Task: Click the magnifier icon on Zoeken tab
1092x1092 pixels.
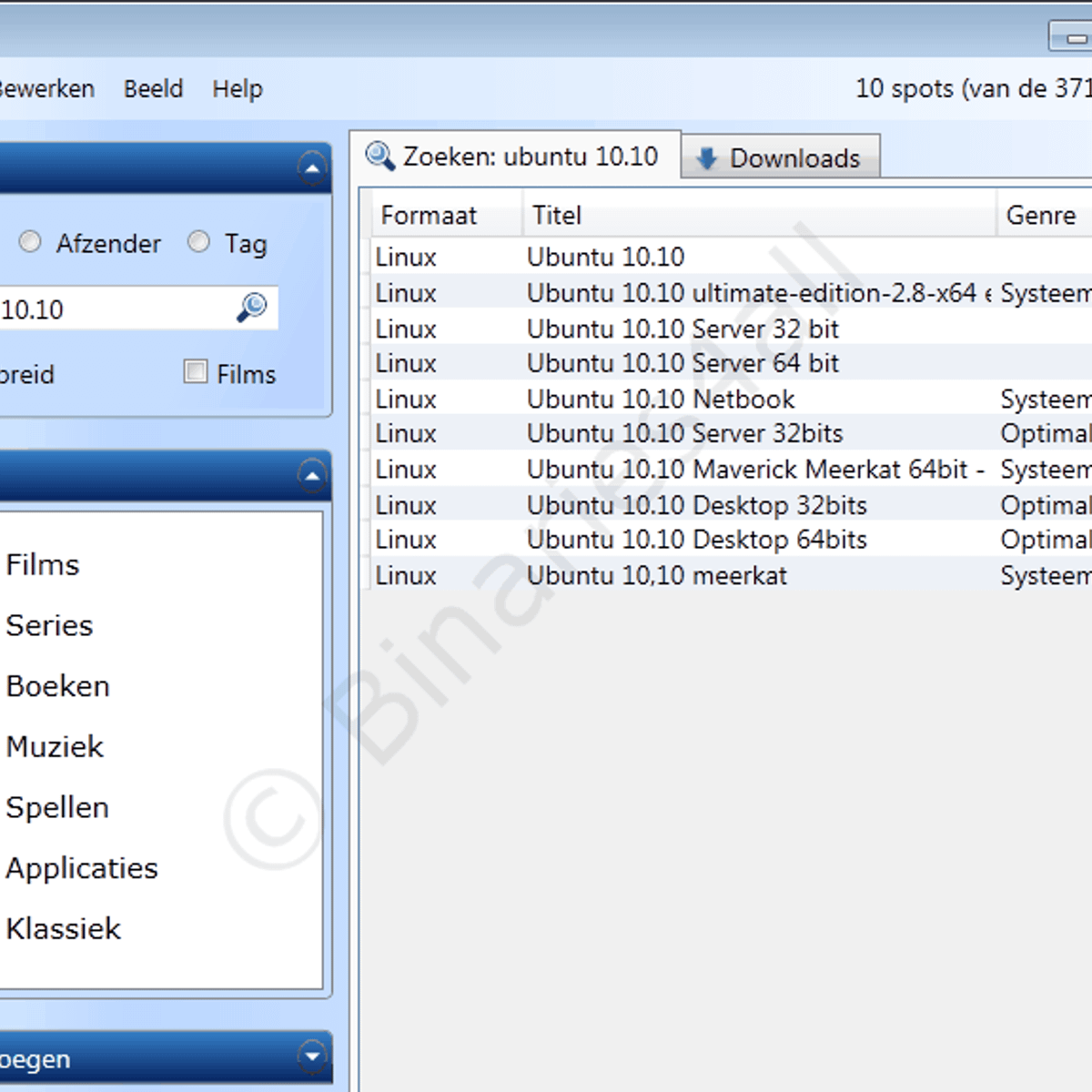Action: coord(379,157)
